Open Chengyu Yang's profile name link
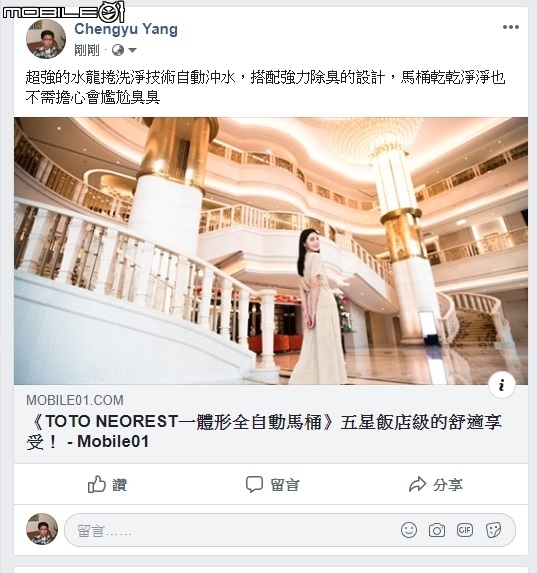537x573 pixels. click(x=126, y=29)
